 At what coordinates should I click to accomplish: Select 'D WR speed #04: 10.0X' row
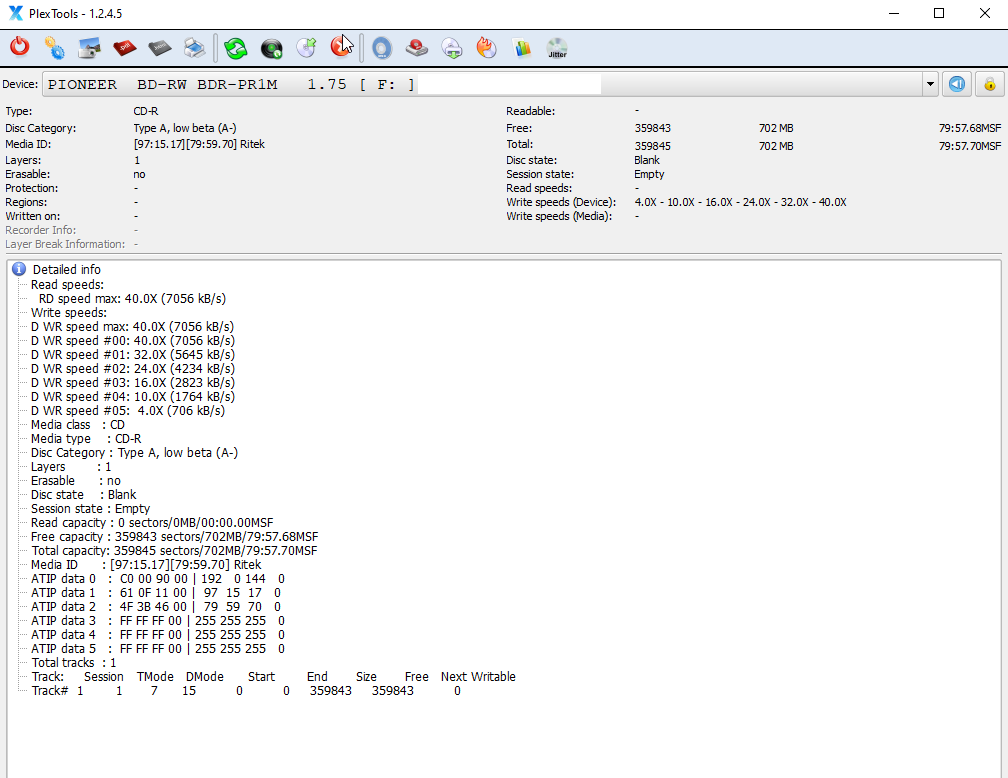[132, 397]
